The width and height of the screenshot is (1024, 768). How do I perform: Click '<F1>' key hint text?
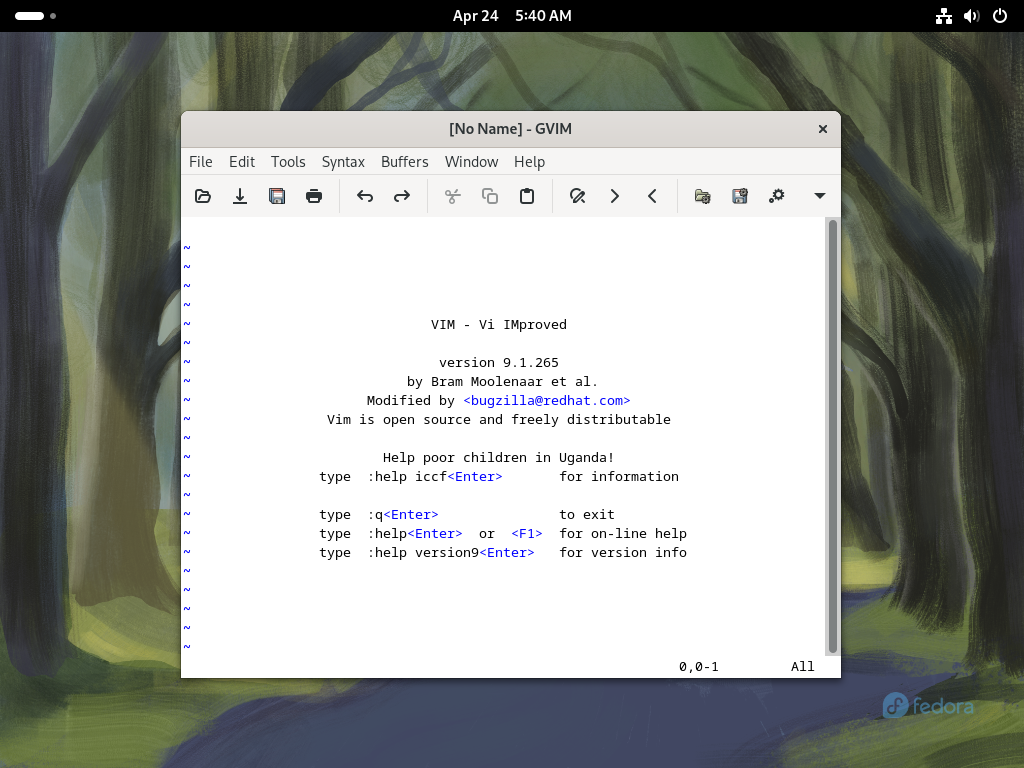(x=527, y=534)
